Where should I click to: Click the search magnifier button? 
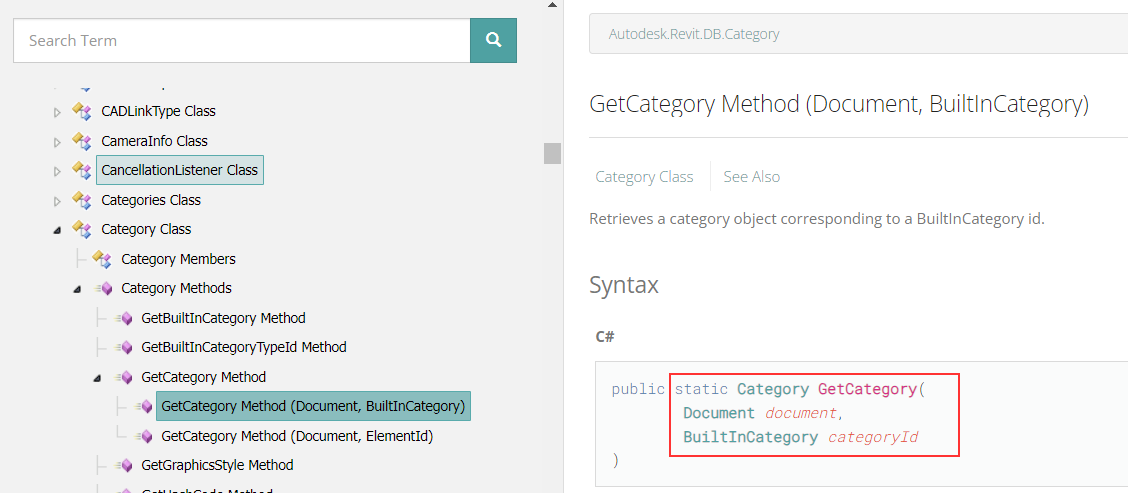click(494, 40)
